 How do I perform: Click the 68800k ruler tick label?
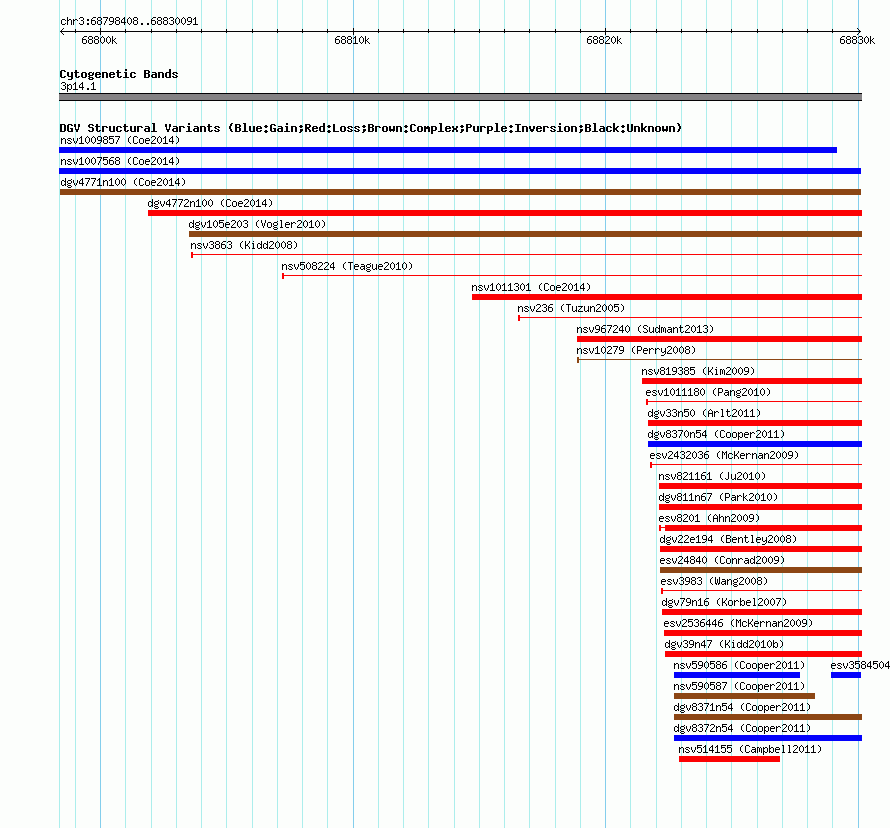click(x=99, y=40)
